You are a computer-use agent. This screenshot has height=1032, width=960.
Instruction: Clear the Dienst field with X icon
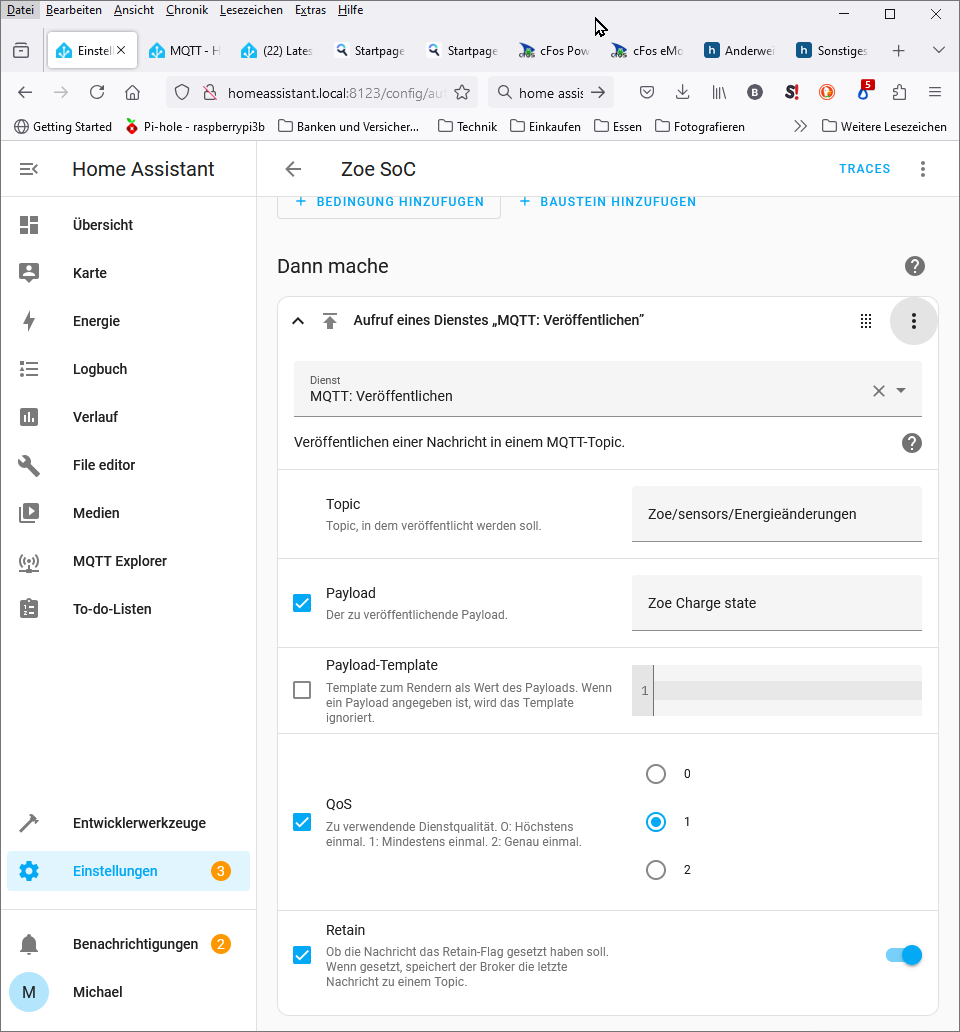point(879,391)
